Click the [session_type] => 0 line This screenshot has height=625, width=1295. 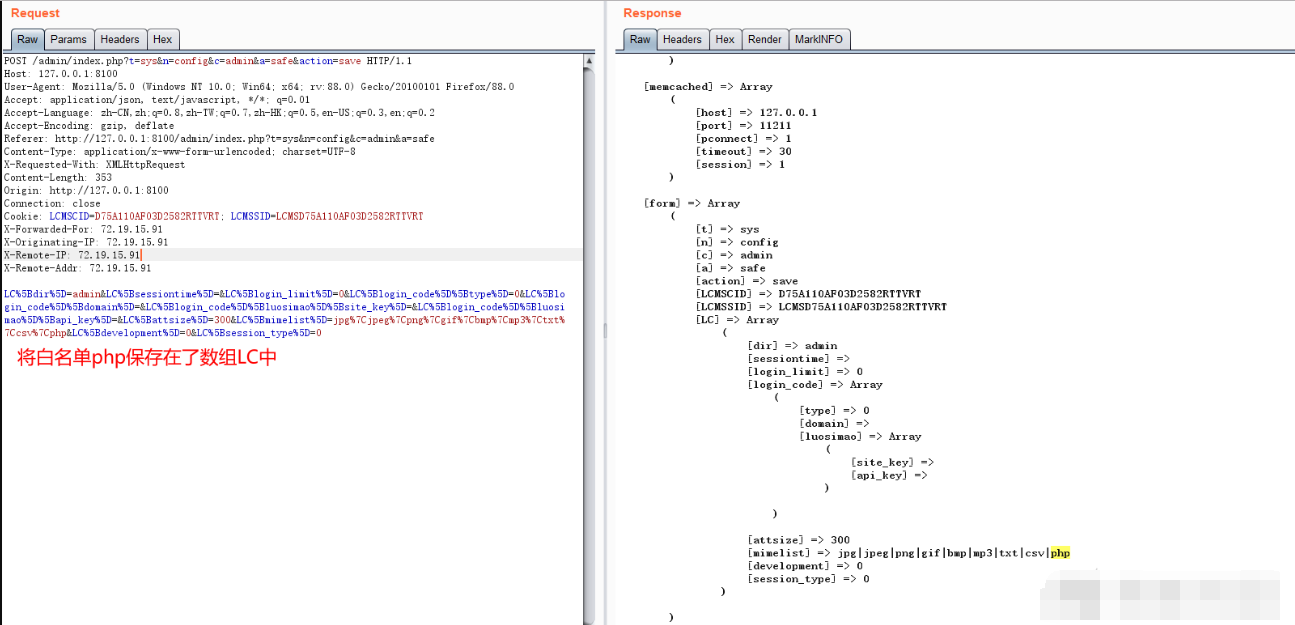[x=808, y=580]
